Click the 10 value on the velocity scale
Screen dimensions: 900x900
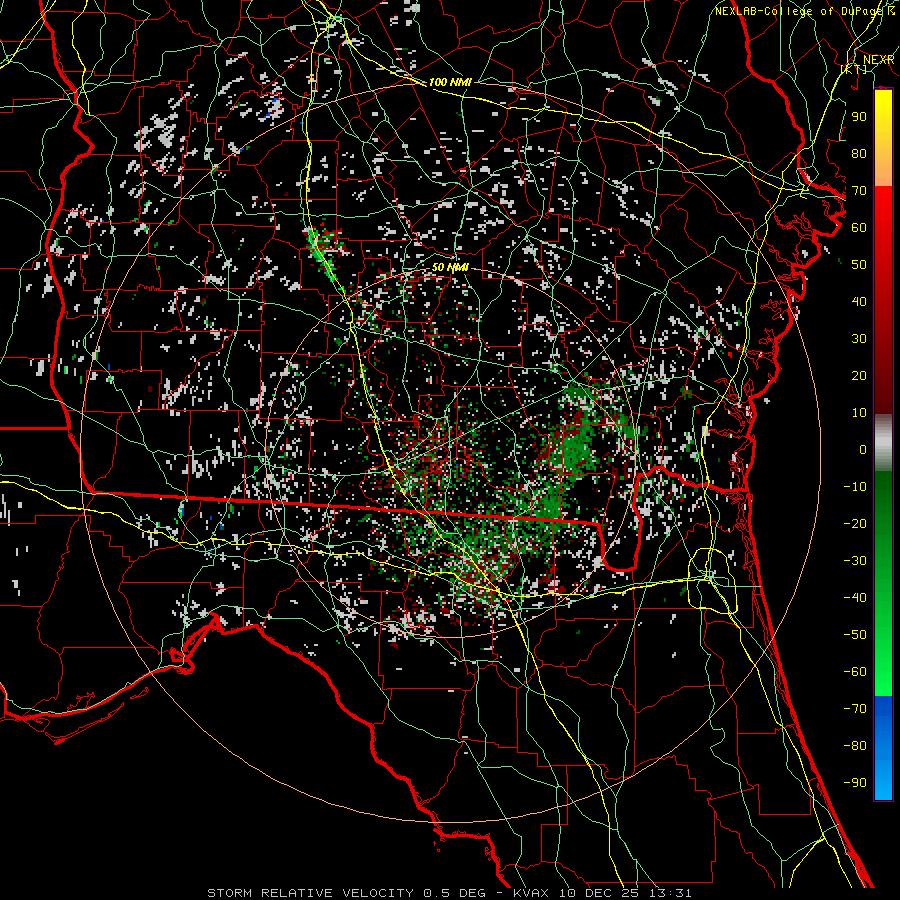coord(859,413)
